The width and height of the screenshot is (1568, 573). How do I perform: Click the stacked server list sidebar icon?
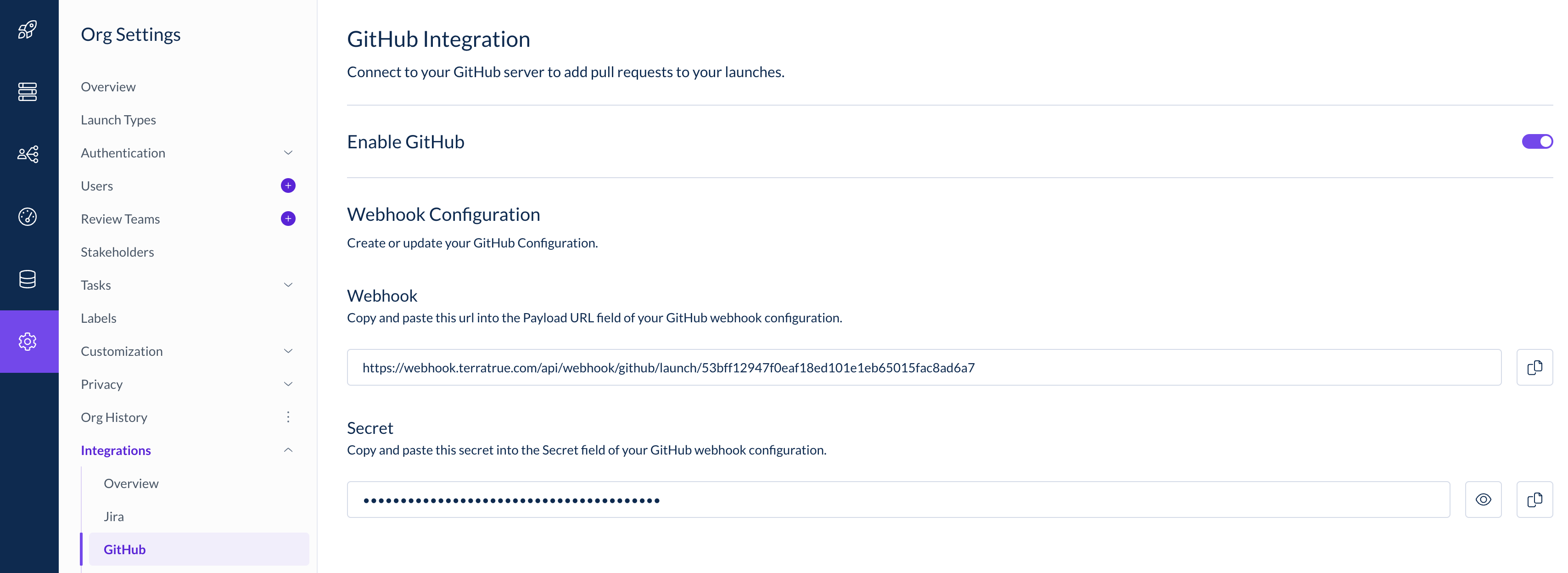[28, 92]
